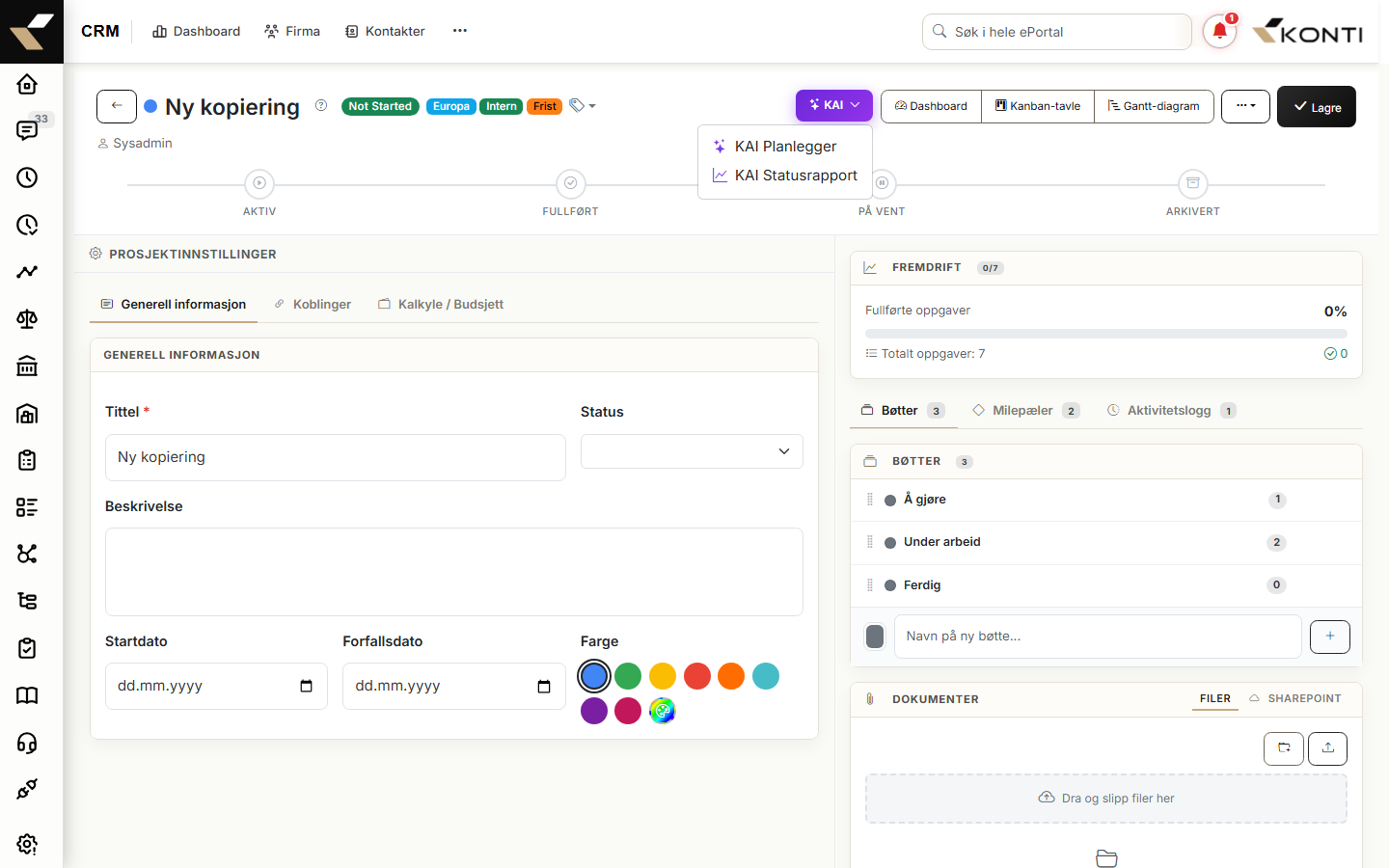Click drag handle for Under arbeid bucket

(x=870, y=542)
